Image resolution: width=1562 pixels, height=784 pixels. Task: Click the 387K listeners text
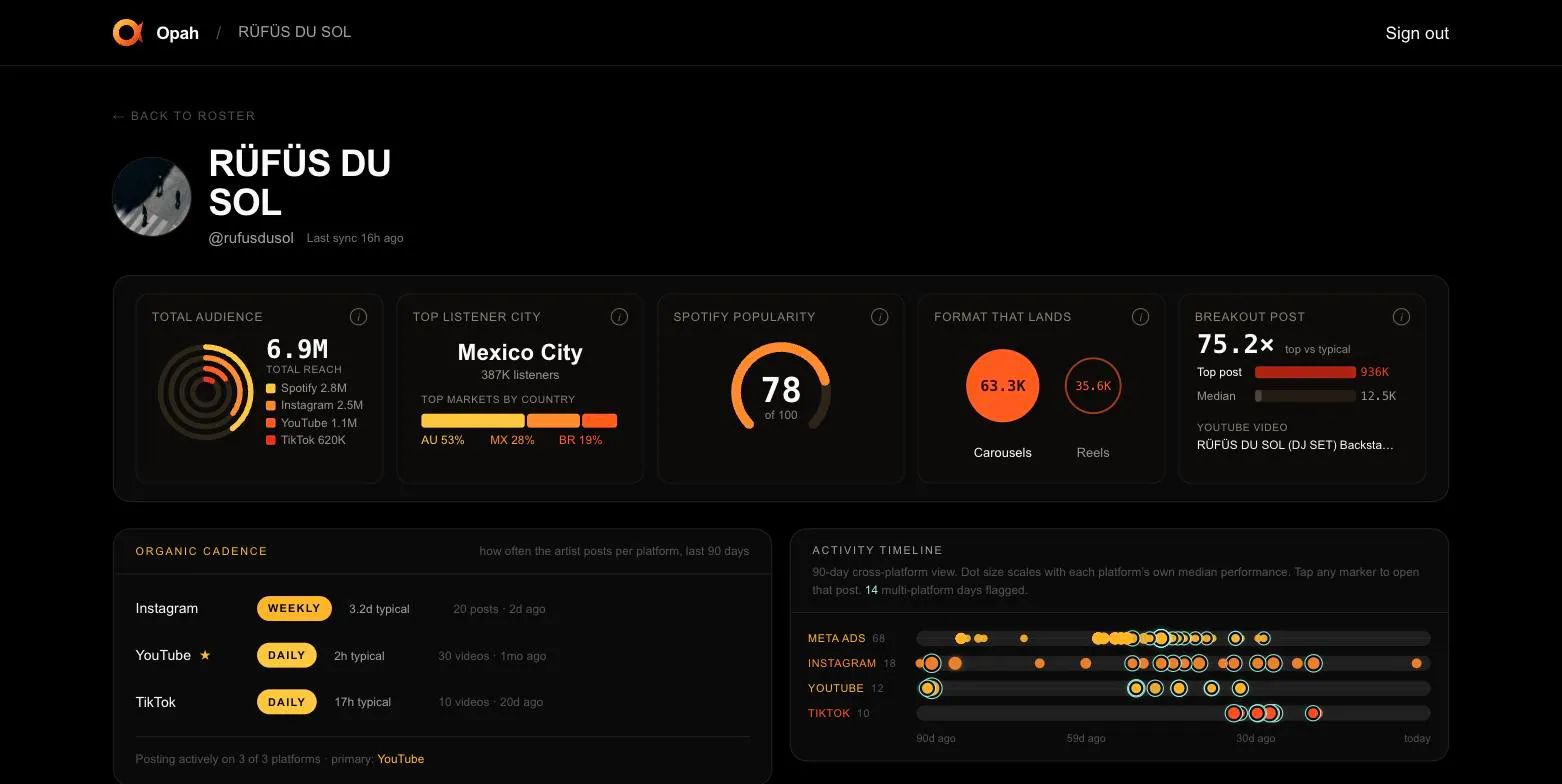(x=520, y=375)
